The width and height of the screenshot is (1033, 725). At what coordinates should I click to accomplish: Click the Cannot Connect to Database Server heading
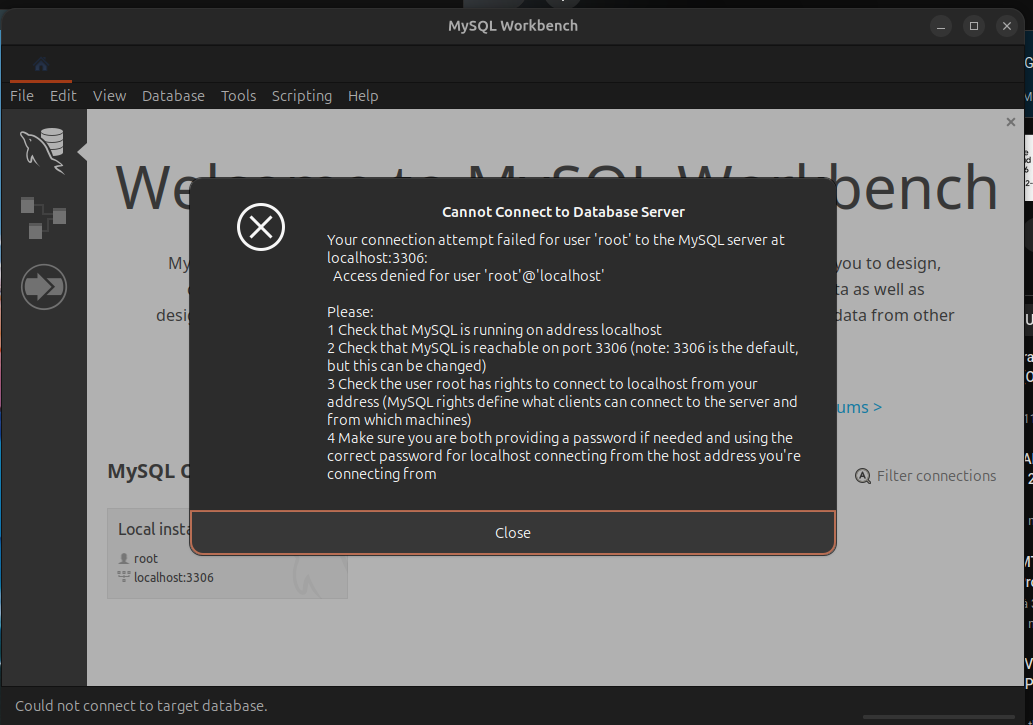[563, 212]
